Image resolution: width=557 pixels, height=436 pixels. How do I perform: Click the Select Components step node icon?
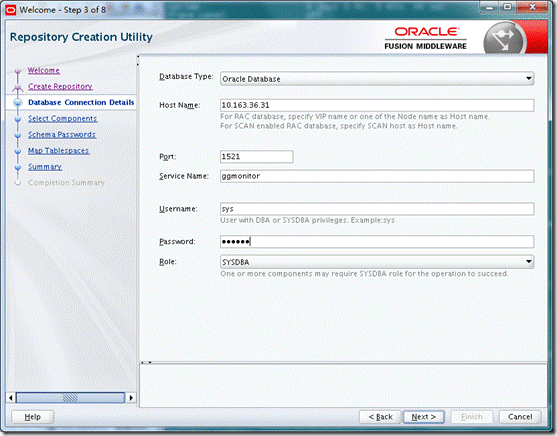point(18,119)
